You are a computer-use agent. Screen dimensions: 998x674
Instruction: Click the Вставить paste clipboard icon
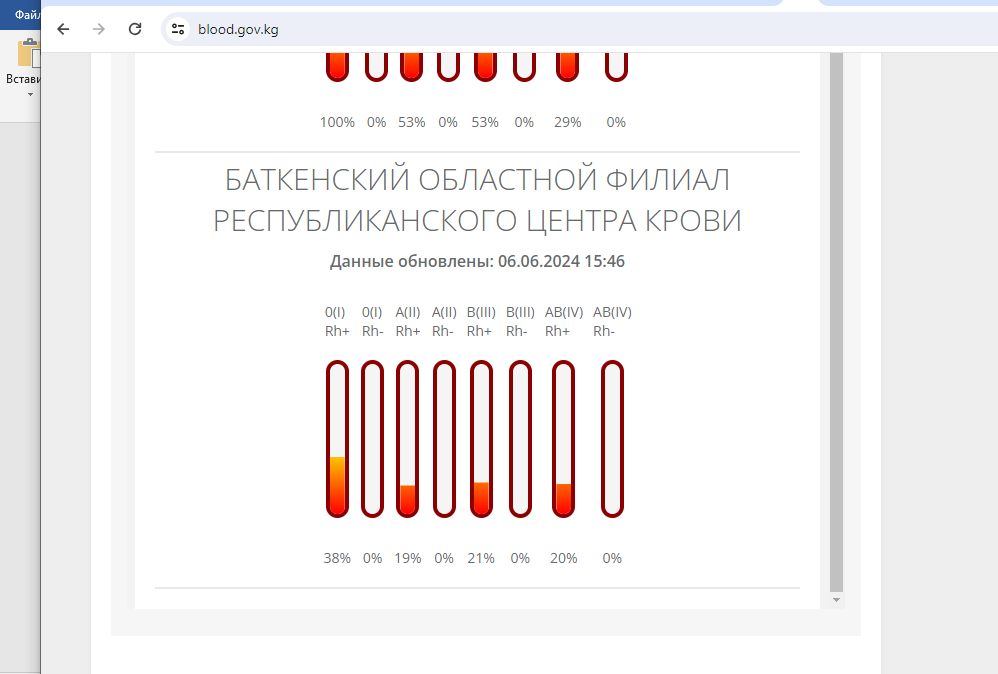coord(27,53)
